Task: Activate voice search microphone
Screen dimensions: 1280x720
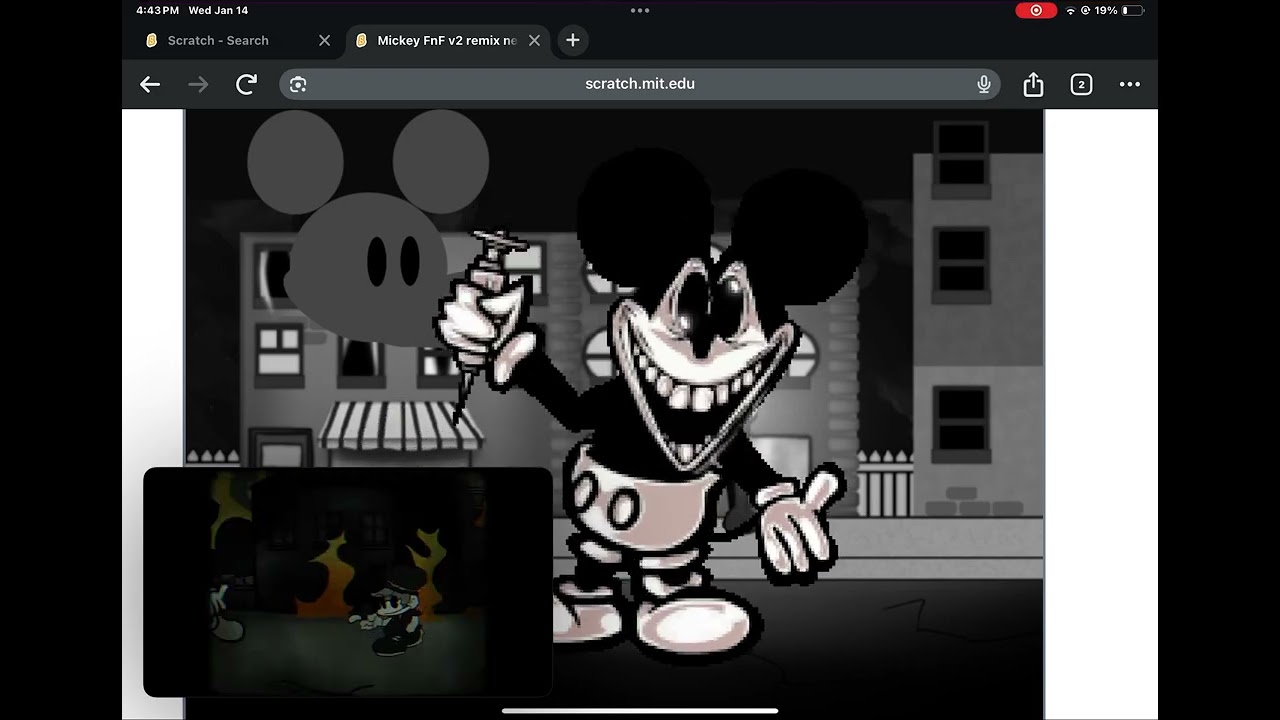Action: 984,85
